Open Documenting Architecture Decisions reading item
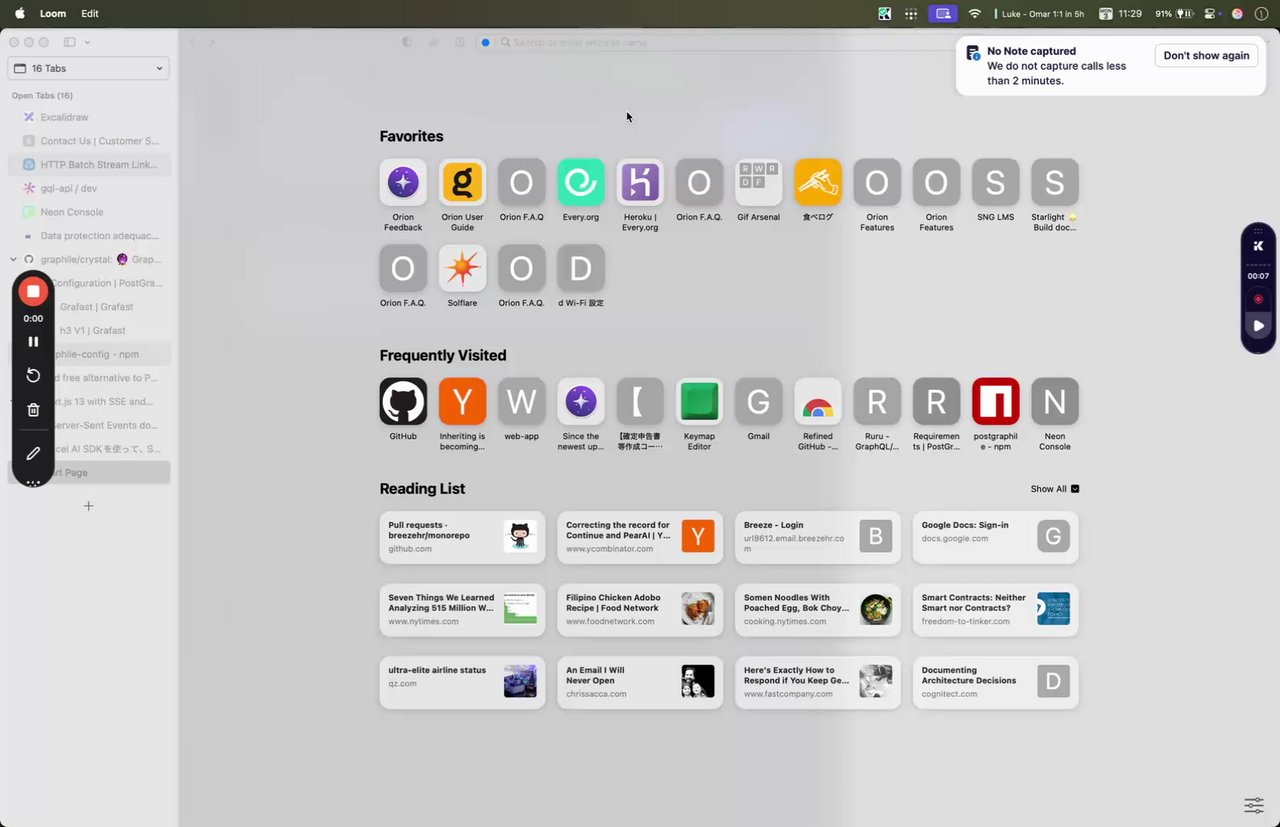 coord(995,682)
